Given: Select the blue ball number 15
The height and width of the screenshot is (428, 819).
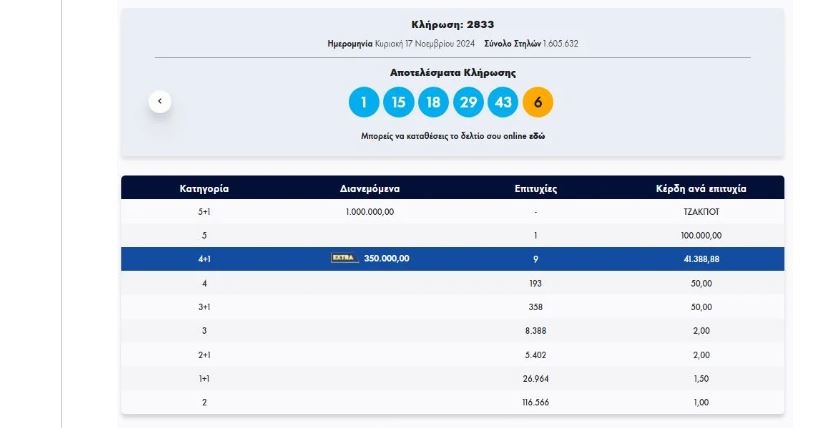Looking at the screenshot, I should (x=398, y=102).
